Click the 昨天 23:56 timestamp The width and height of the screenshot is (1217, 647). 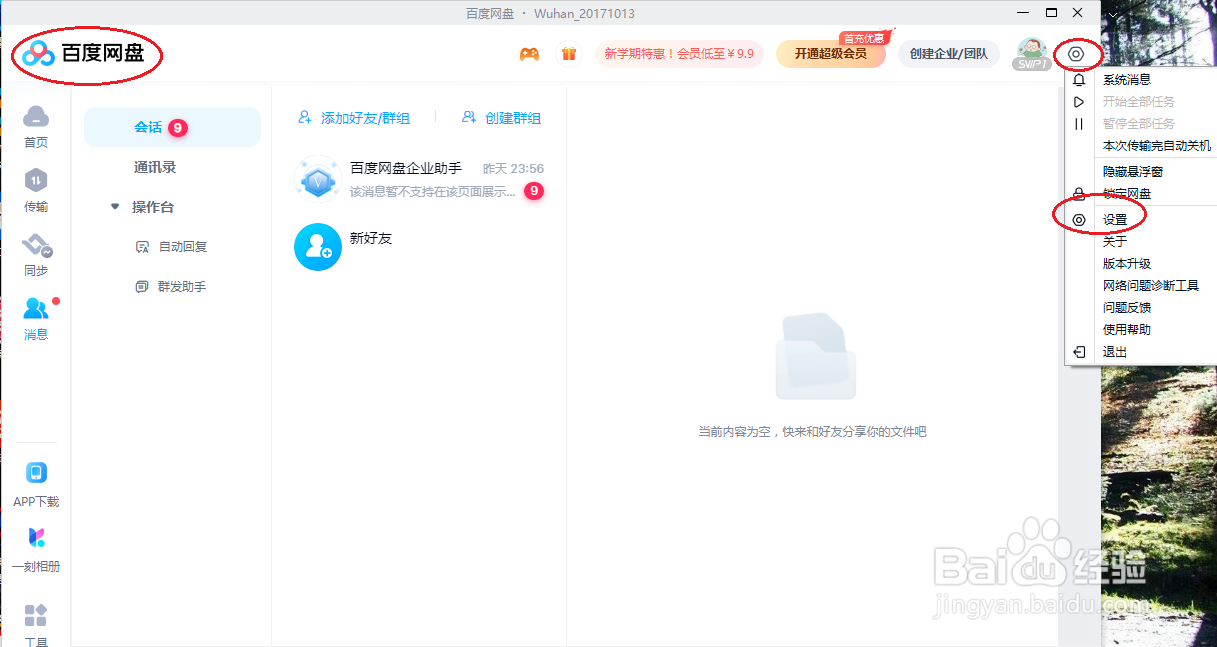click(x=513, y=169)
